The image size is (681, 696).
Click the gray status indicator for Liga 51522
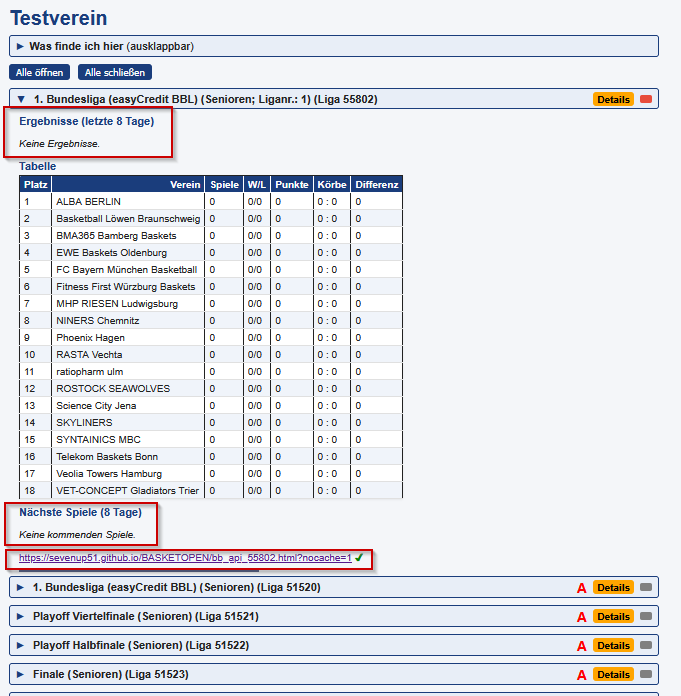[646, 645]
